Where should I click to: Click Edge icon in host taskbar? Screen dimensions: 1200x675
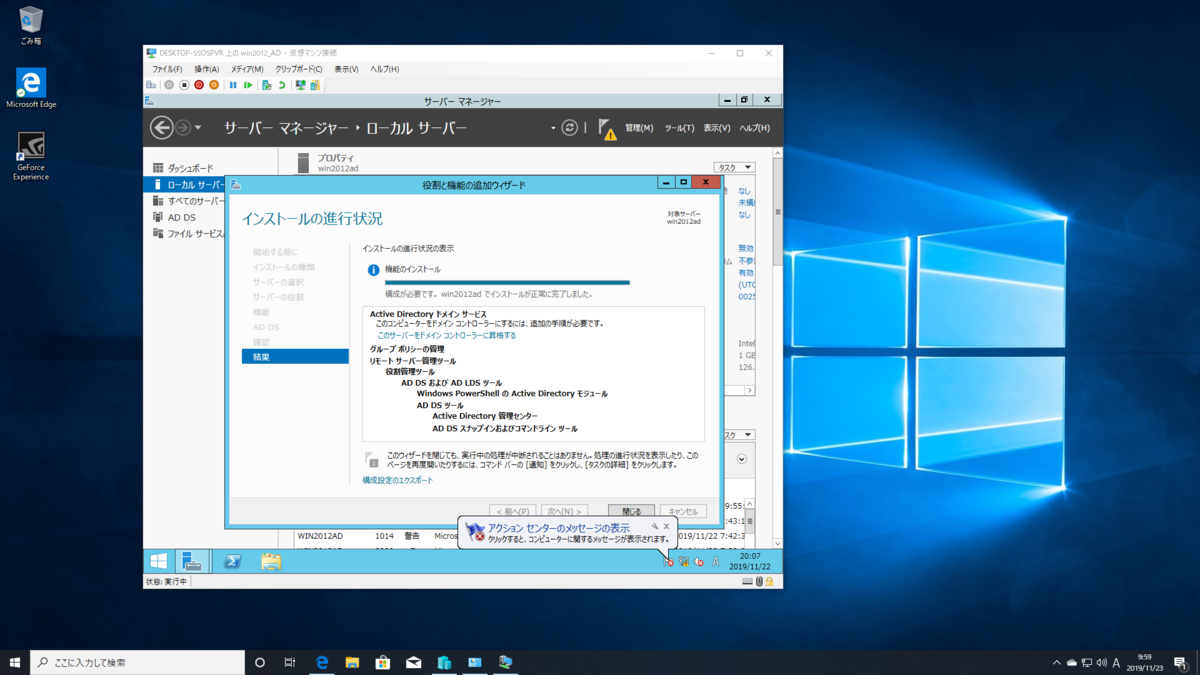click(322, 662)
